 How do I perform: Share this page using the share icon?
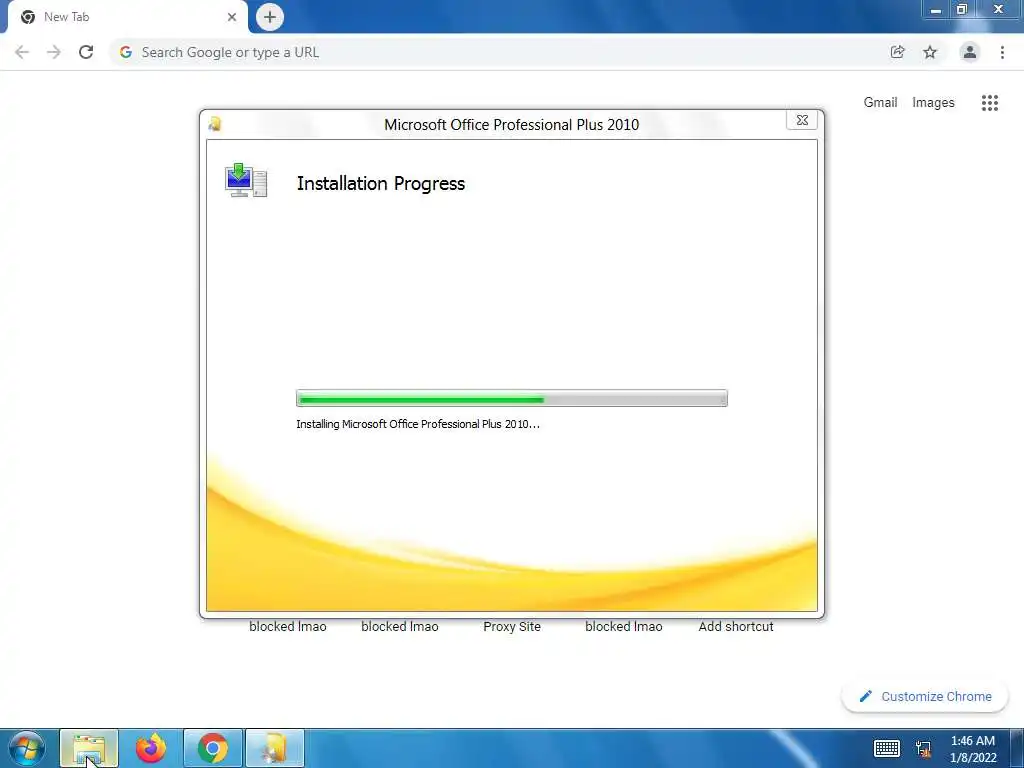[x=897, y=52]
